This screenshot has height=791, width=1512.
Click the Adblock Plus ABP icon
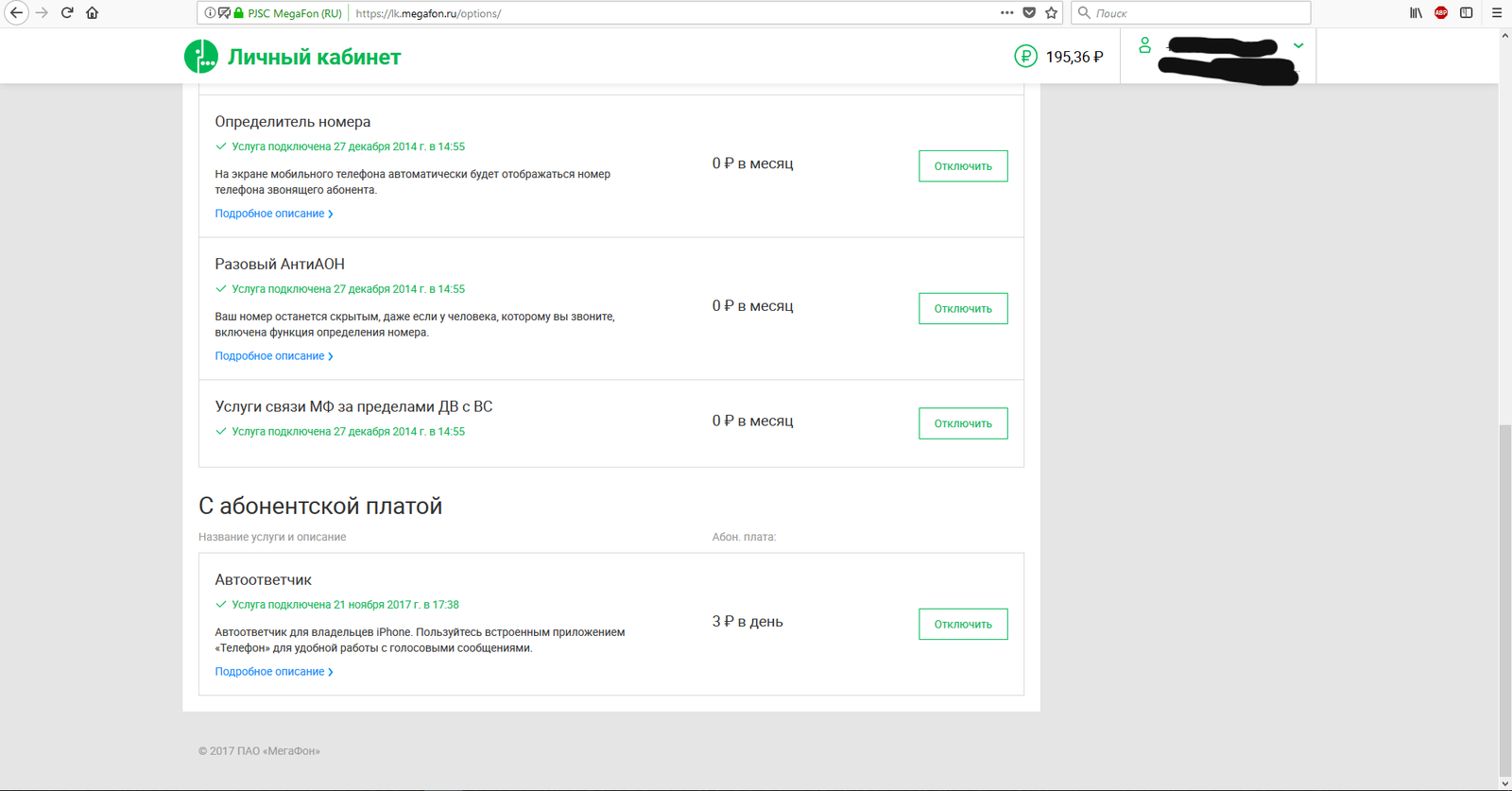click(x=1441, y=13)
